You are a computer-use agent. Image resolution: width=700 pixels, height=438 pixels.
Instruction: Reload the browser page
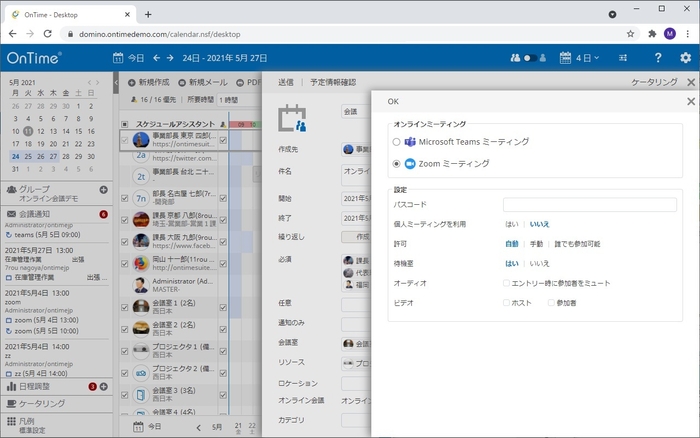click(47, 34)
